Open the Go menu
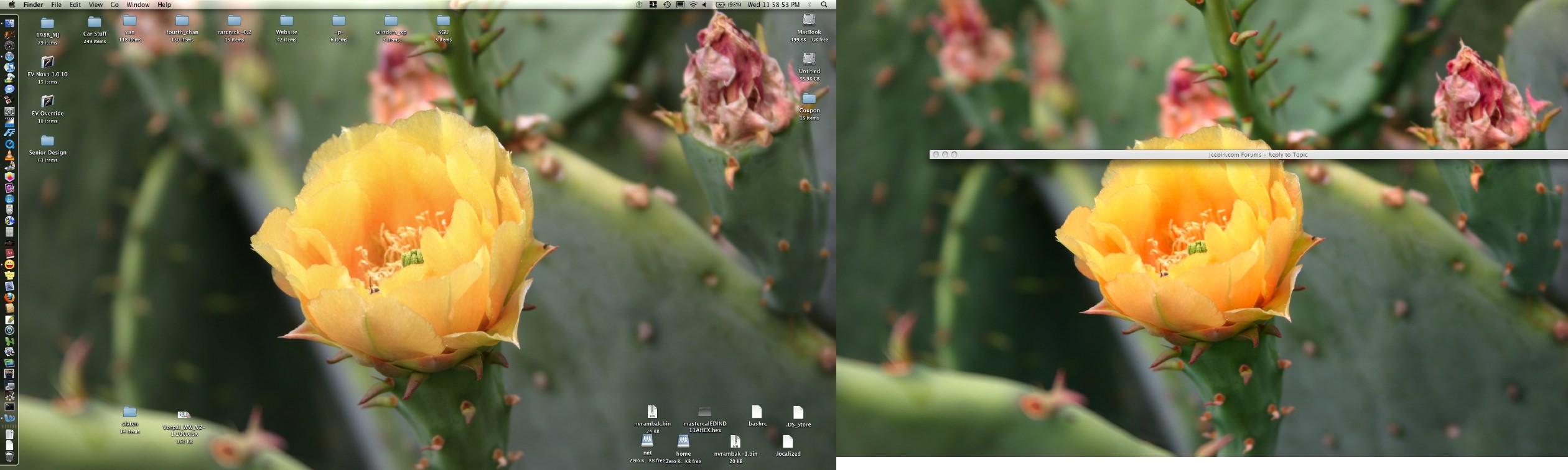The height and width of the screenshot is (470, 1568). tap(114, 4)
